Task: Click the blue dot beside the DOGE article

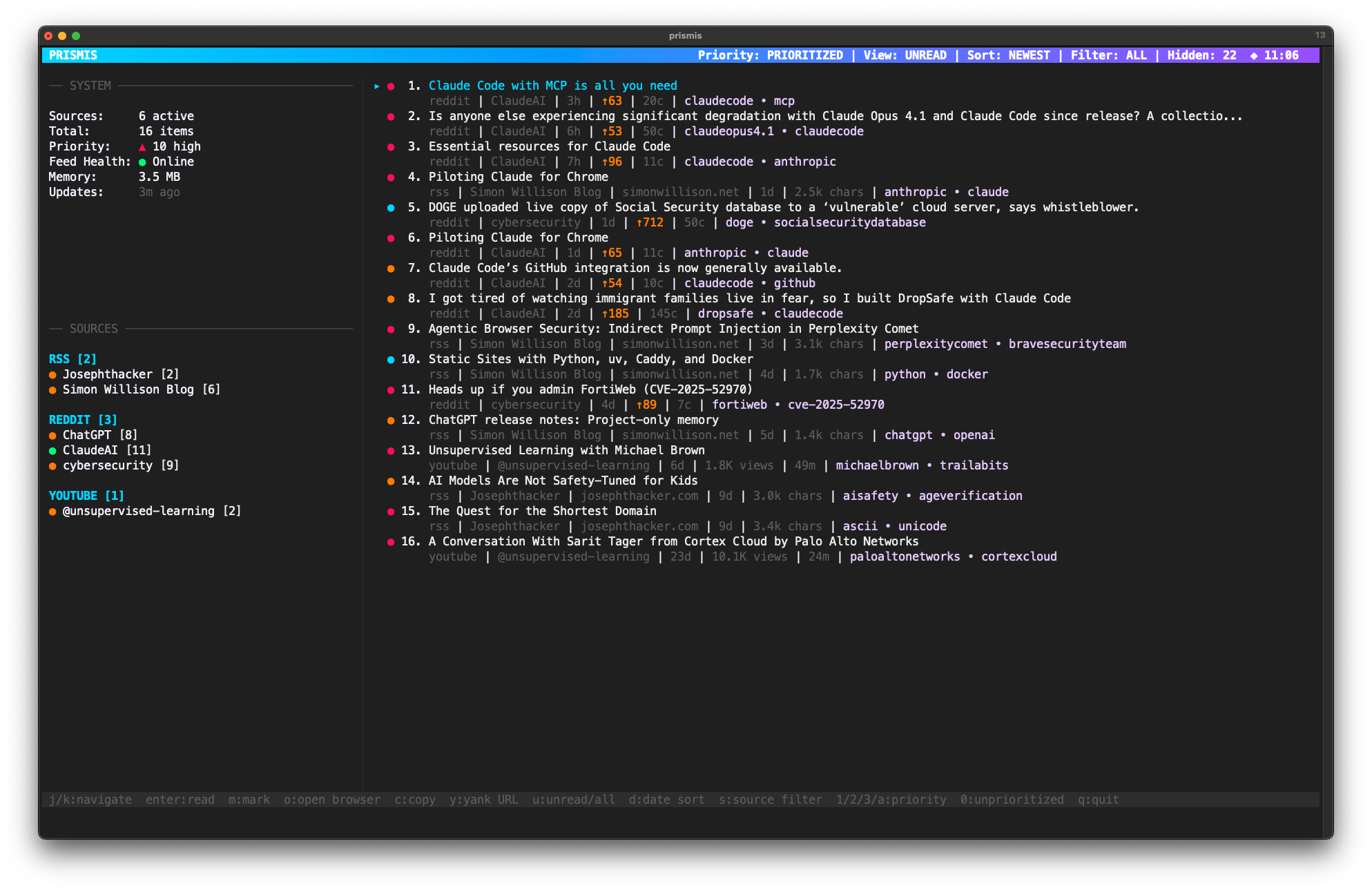Action: tap(391, 208)
